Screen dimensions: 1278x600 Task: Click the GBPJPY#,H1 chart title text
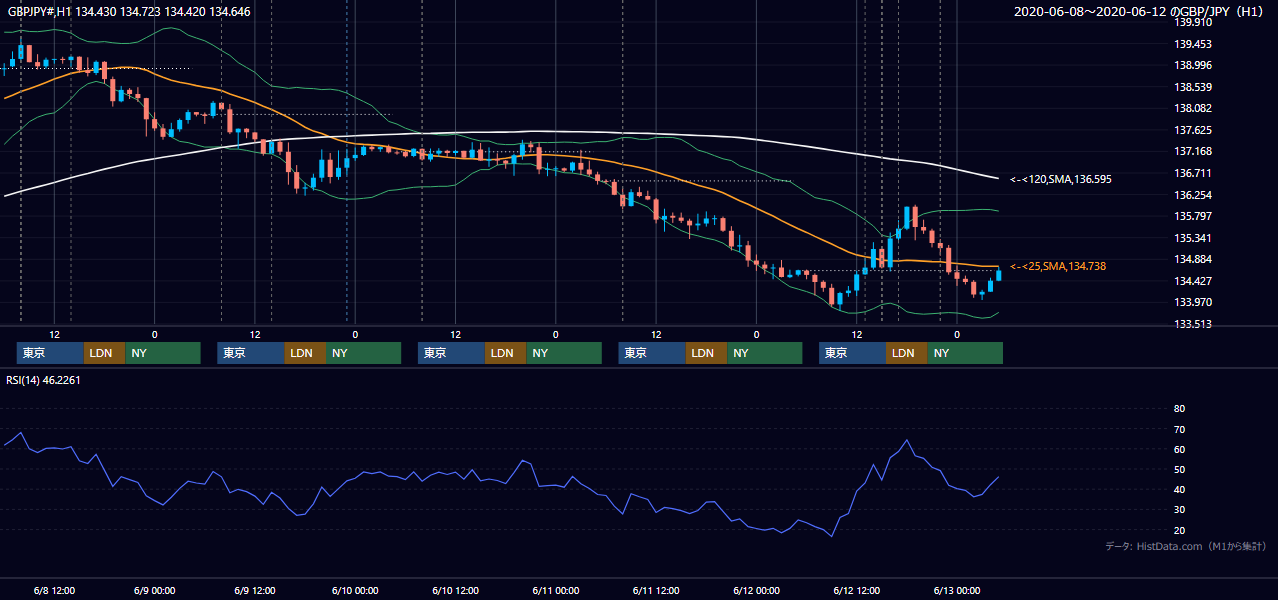pyautogui.click(x=130, y=11)
